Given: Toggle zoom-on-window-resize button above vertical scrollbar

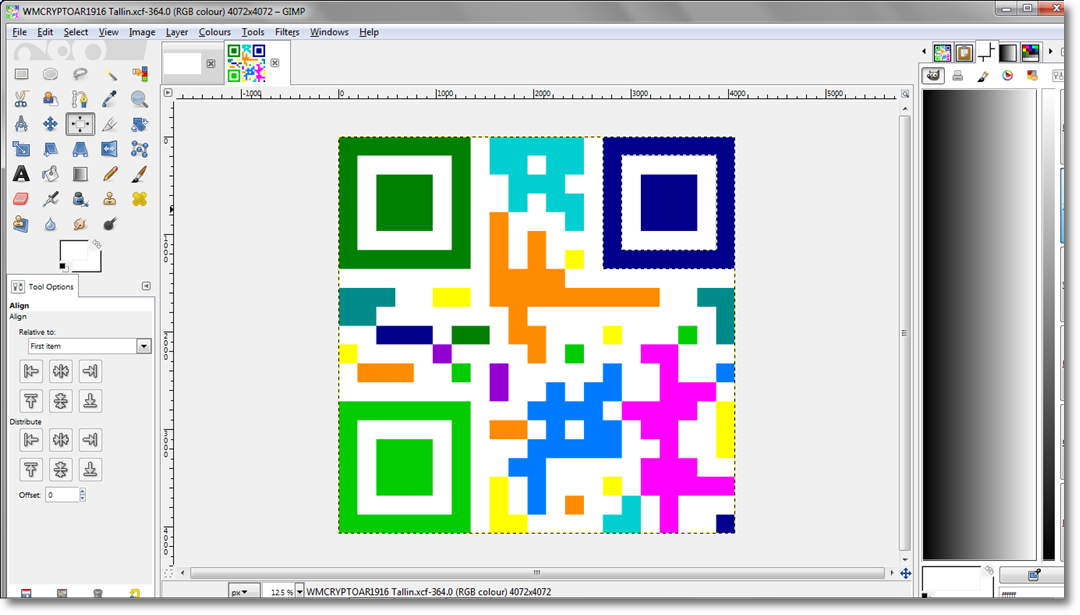Looking at the screenshot, I should coord(905,94).
